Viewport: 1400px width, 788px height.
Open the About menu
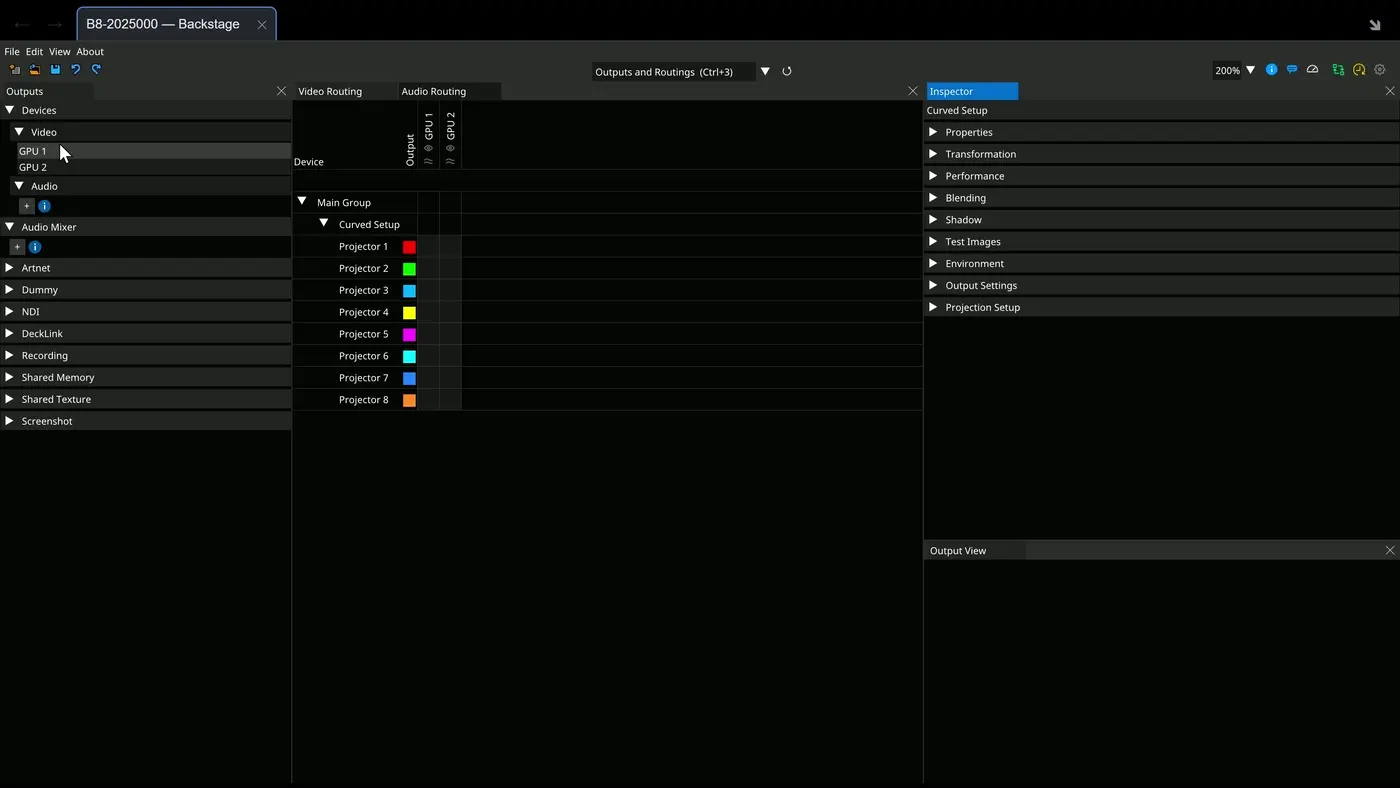tap(90, 52)
